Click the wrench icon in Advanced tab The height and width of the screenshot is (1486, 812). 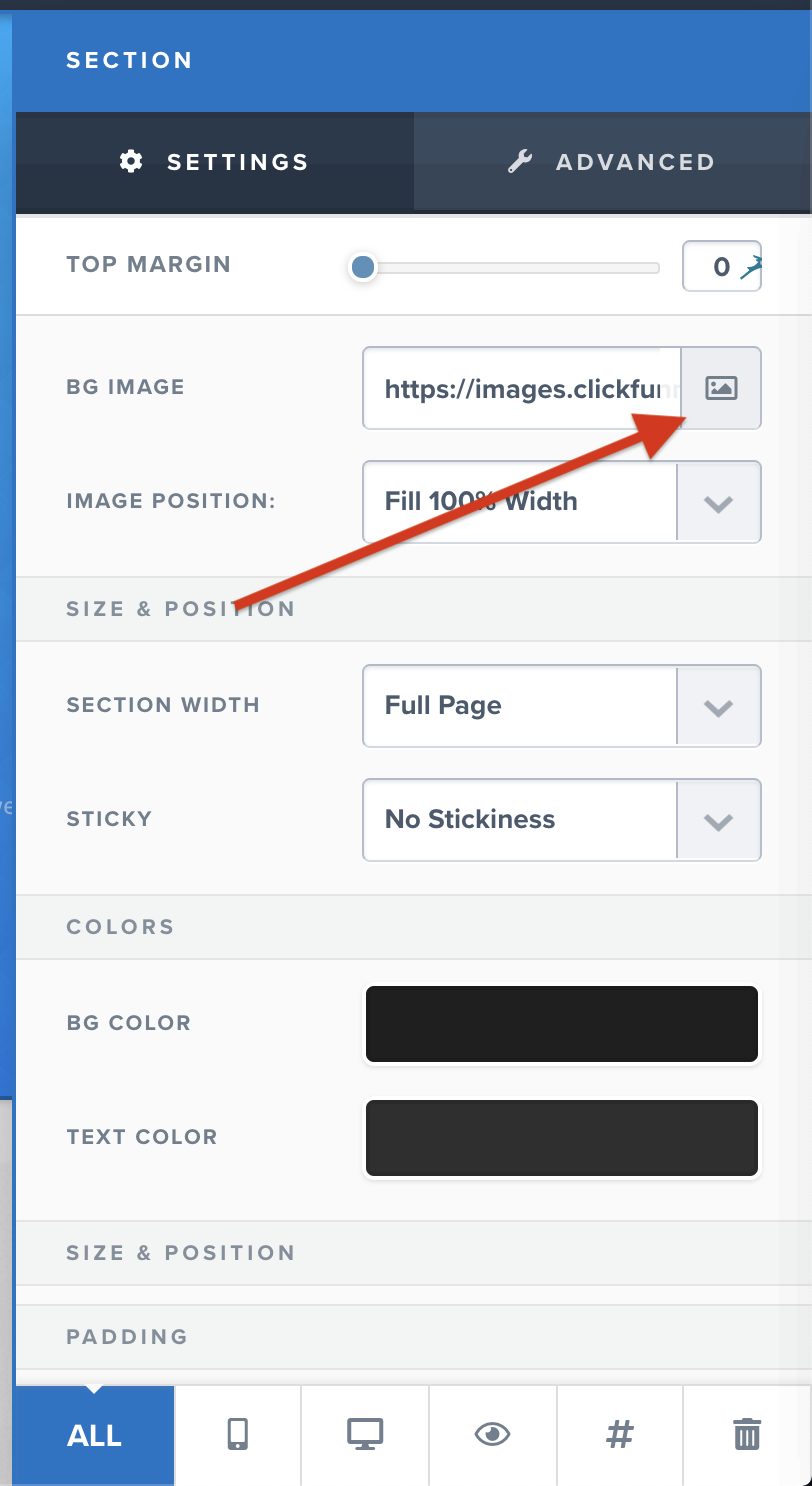pyautogui.click(x=520, y=161)
